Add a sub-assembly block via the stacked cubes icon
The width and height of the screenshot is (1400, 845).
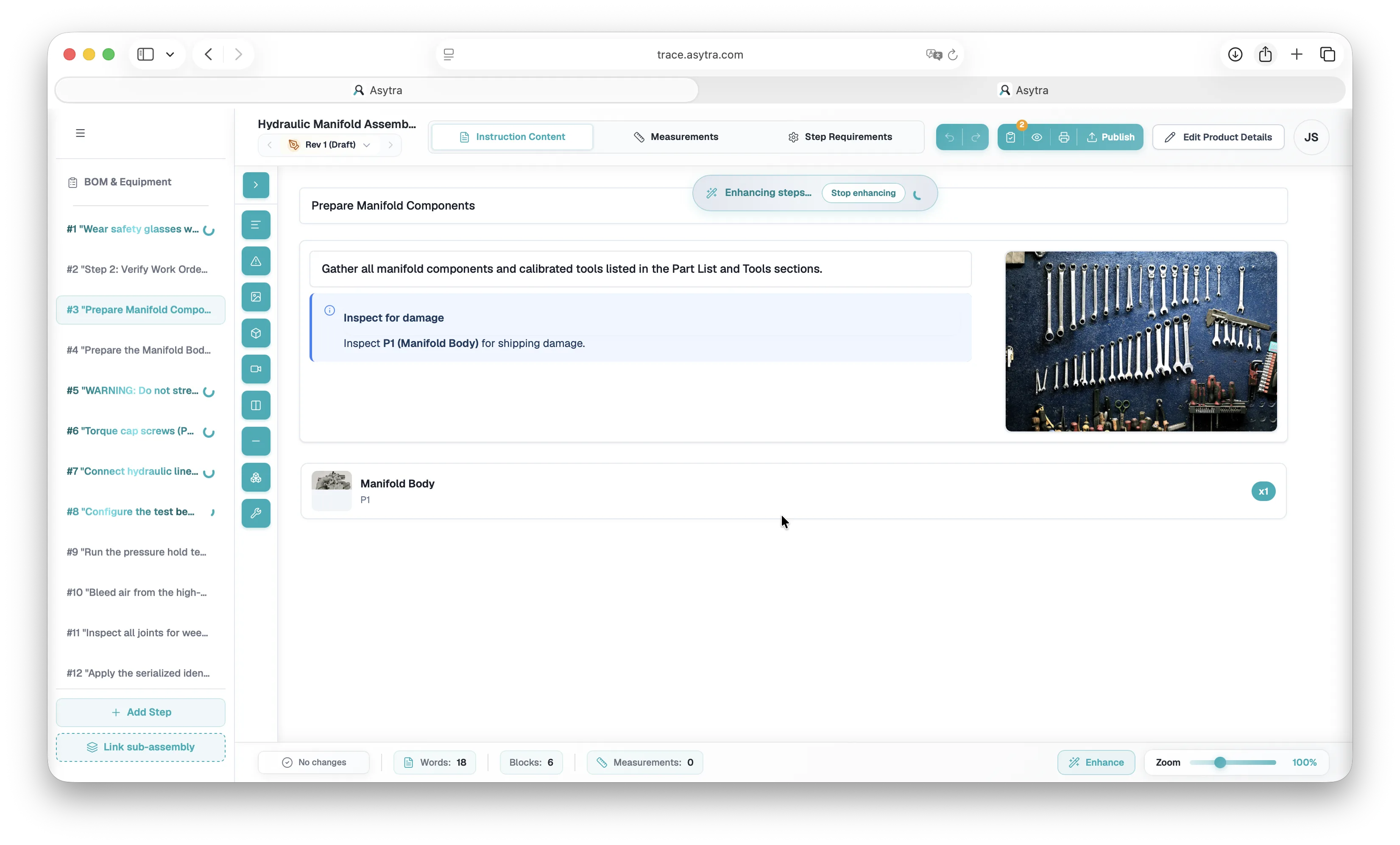pos(256,478)
